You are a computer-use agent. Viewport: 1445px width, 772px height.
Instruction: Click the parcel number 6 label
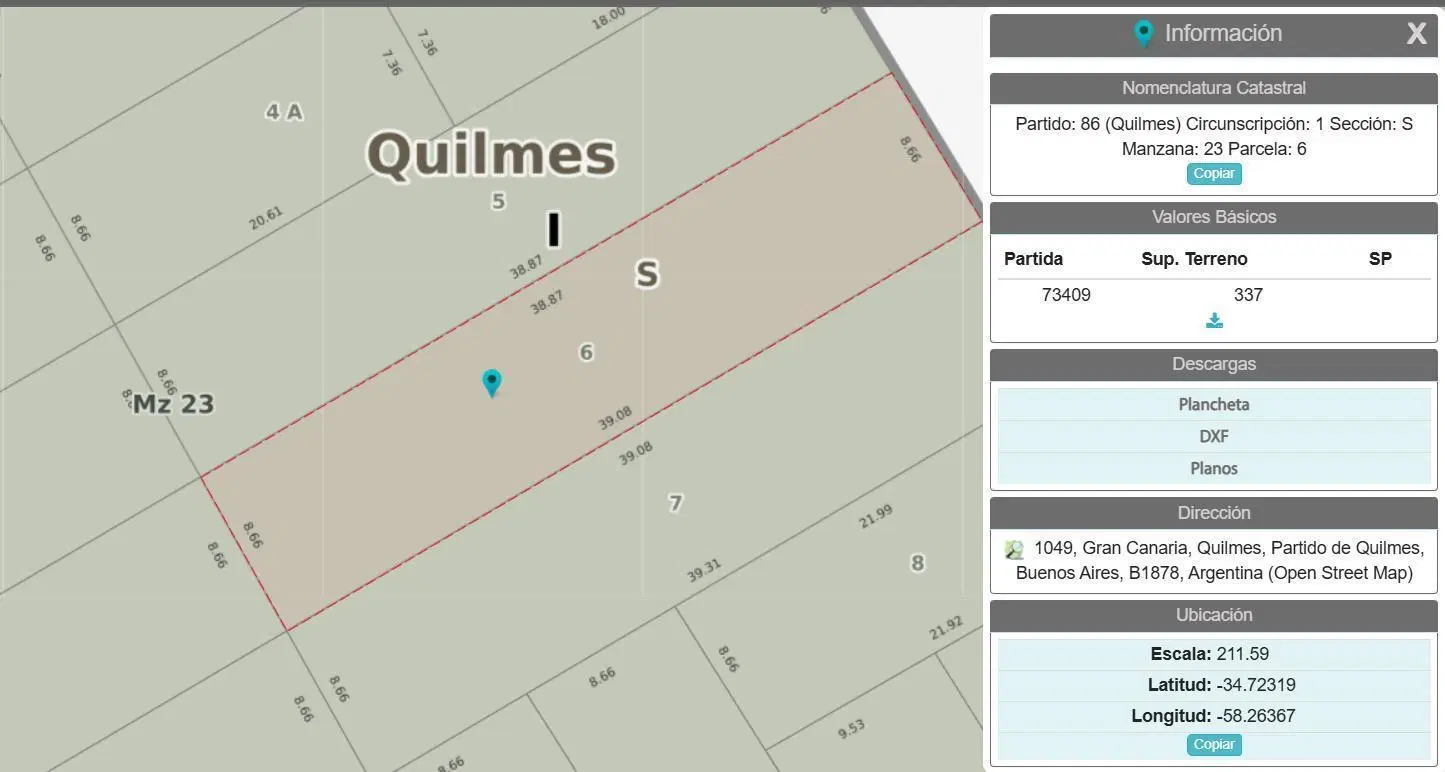click(586, 352)
